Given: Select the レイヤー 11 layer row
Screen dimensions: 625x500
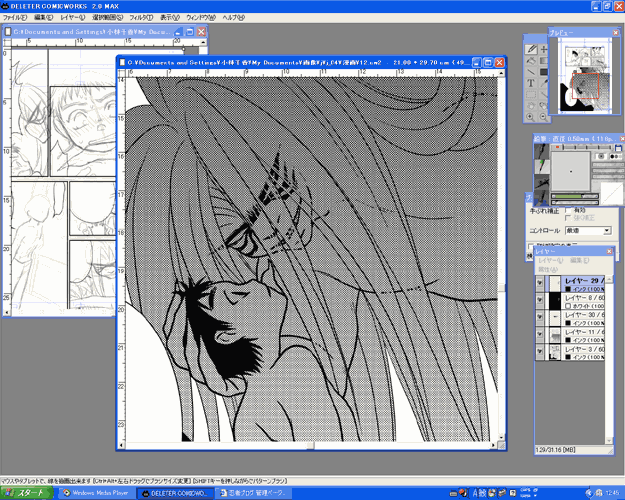Looking at the screenshot, I should (570, 335).
